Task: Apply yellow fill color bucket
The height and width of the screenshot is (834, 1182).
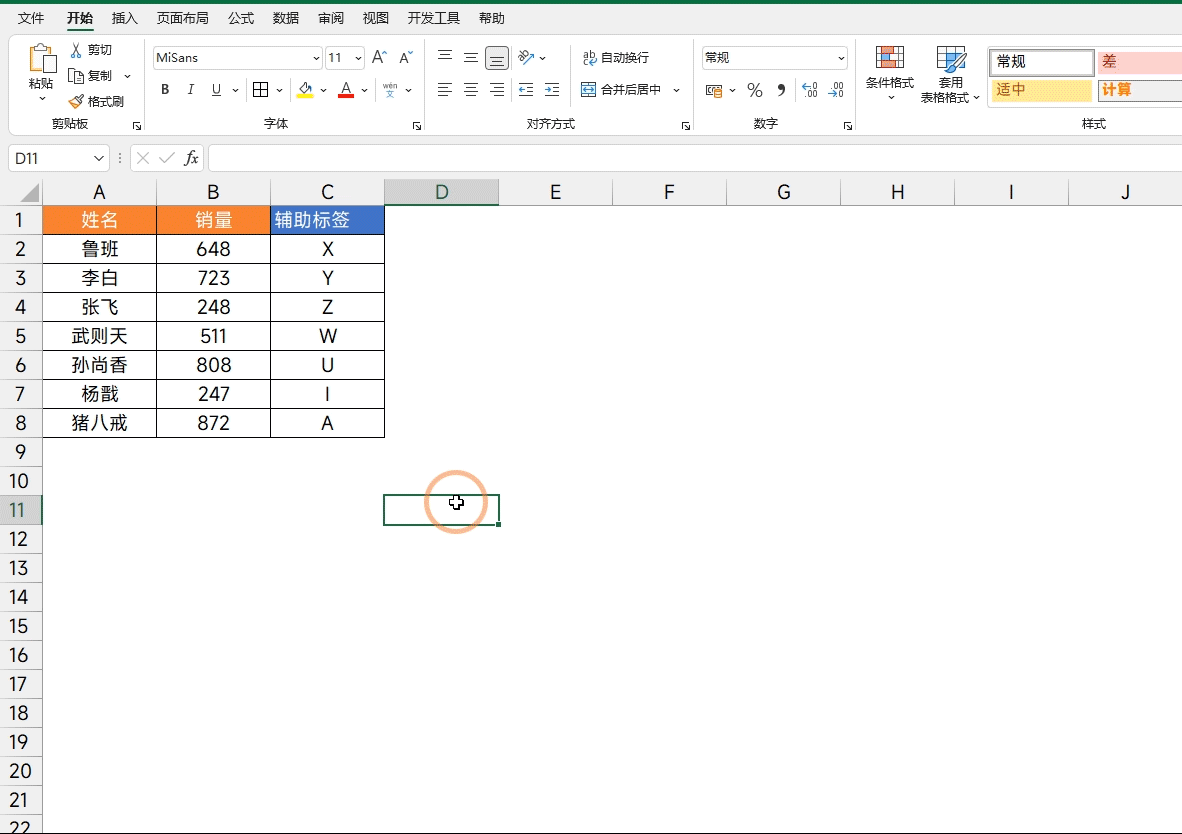Action: (x=305, y=90)
